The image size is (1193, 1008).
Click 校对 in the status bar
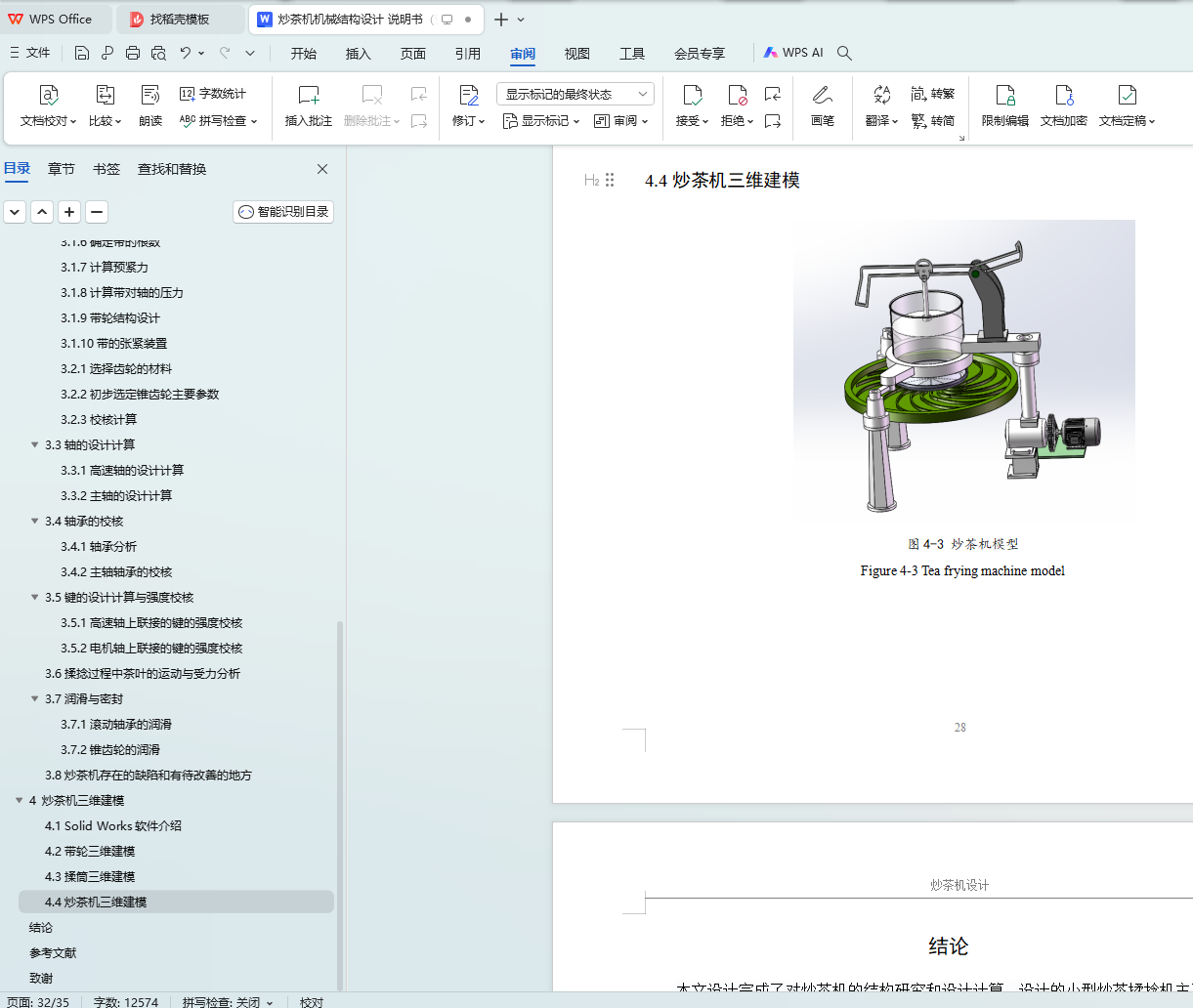[x=312, y=1002]
